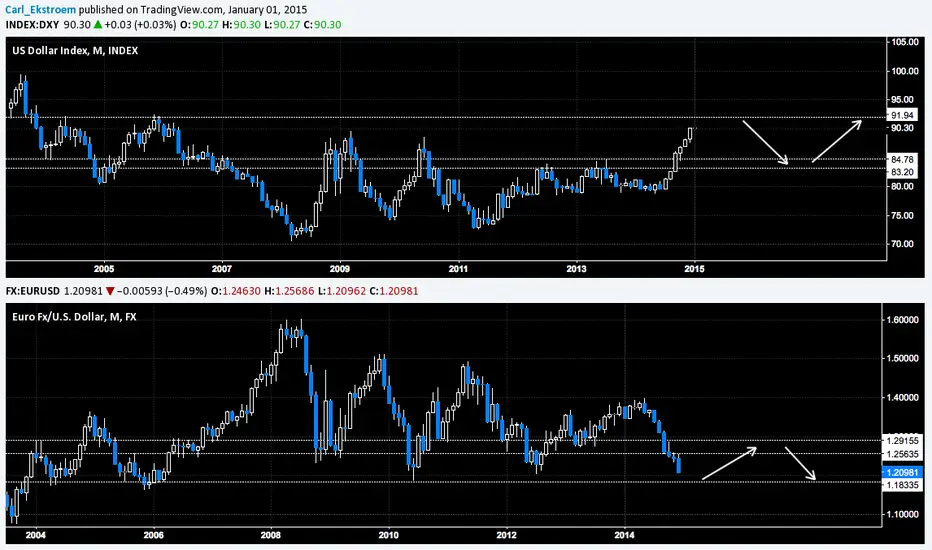932x550 pixels.
Task: Click the 1.10000 price axis label
Action: tap(902, 514)
